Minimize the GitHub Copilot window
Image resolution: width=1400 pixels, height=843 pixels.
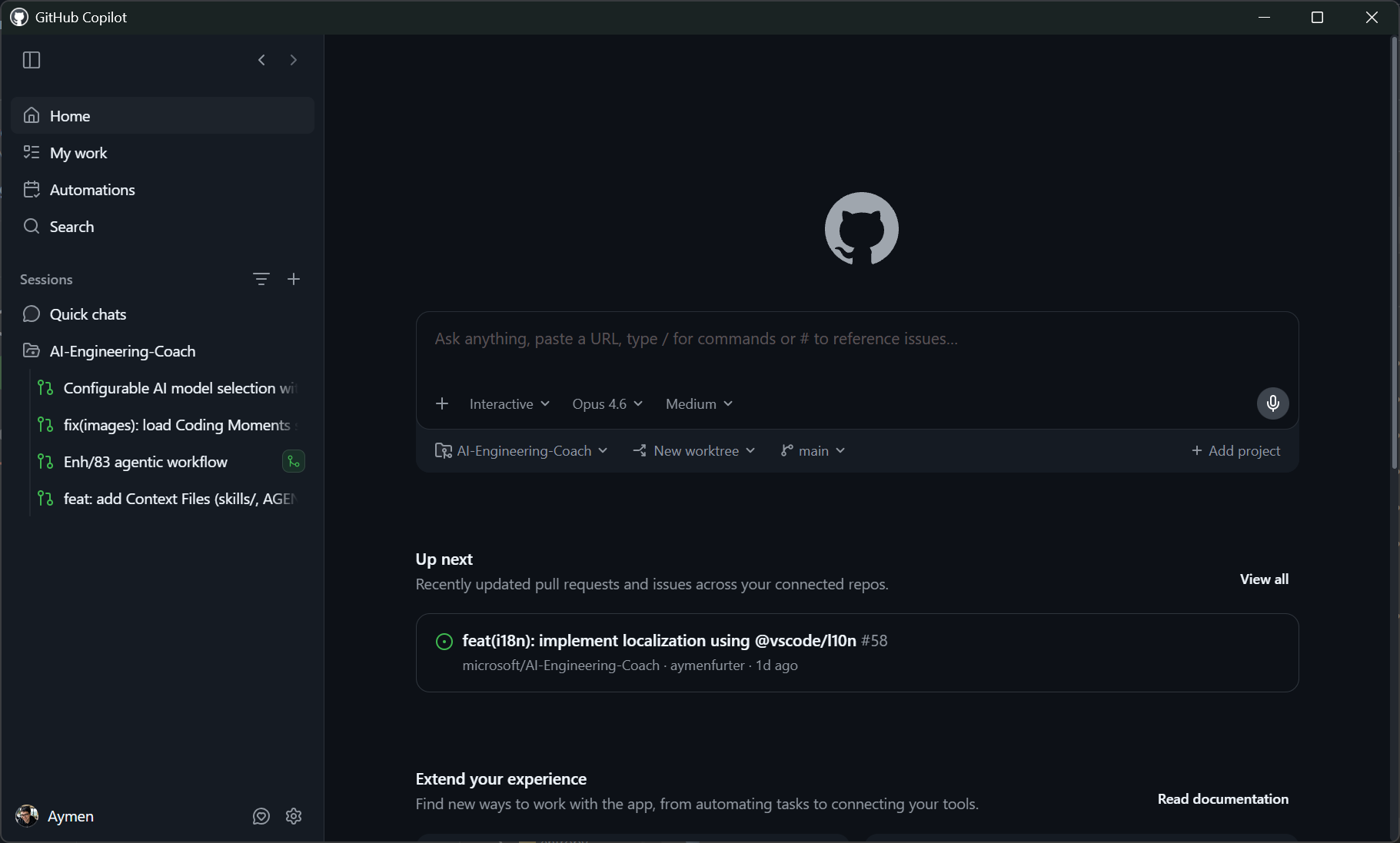pos(1264,17)
